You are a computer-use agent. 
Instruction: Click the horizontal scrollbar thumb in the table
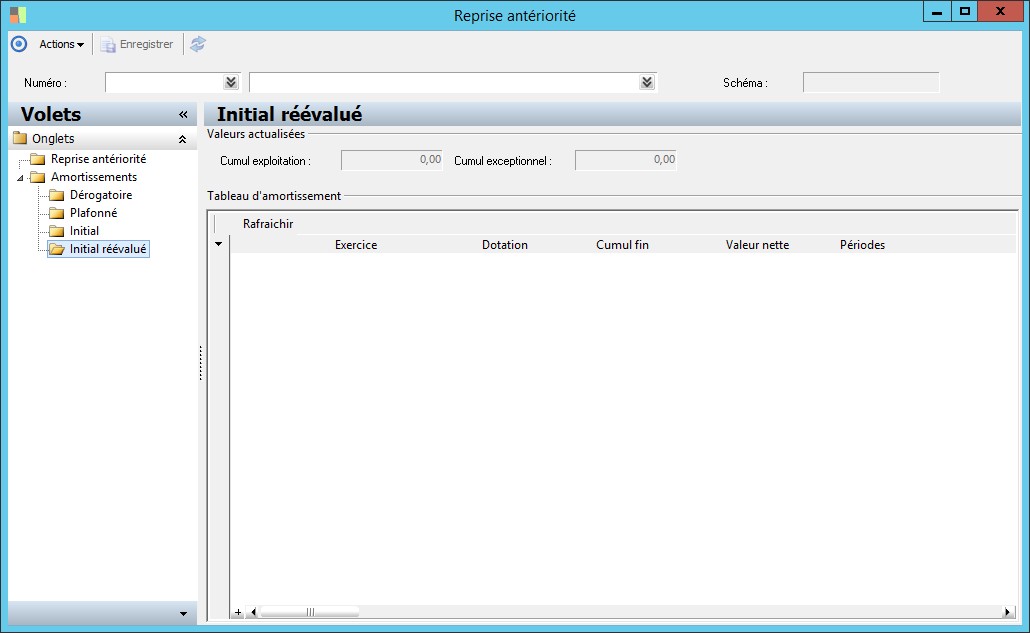[x=309, y=612]
